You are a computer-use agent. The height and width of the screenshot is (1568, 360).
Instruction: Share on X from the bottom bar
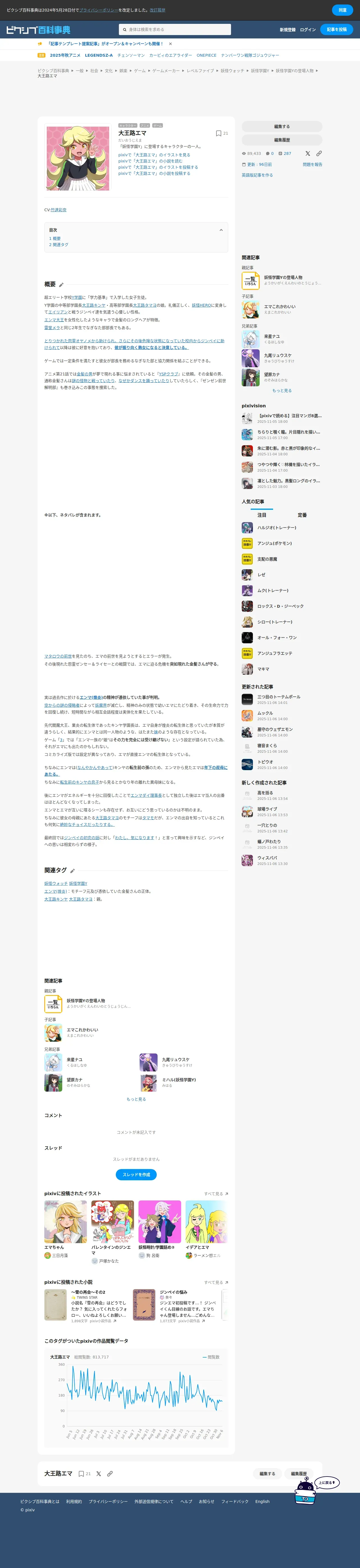(x=98, y=1474)
